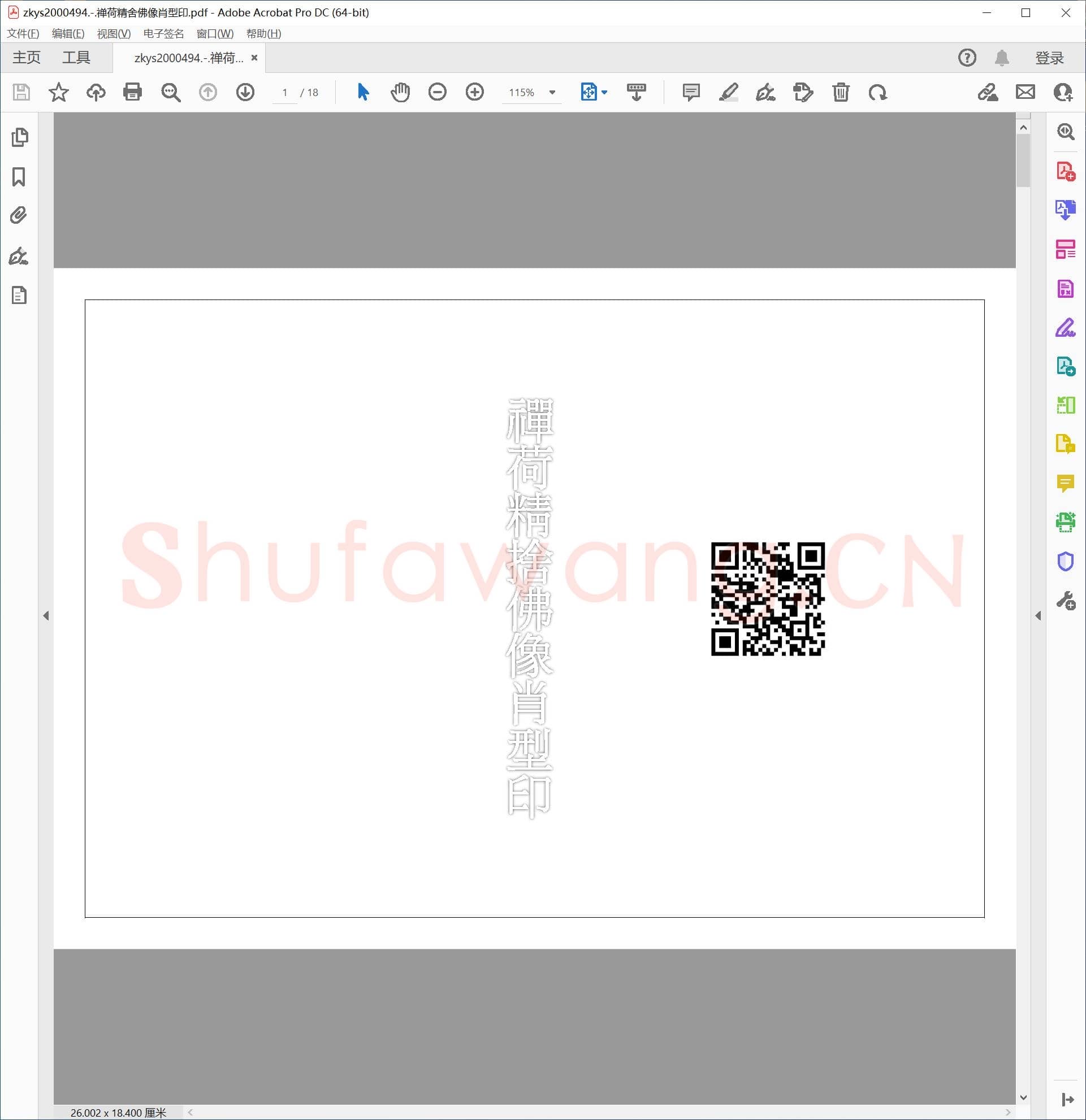Screen dimensions: 1086x1120
Task: Click the current page number field
Action: (x=285, y=93)
